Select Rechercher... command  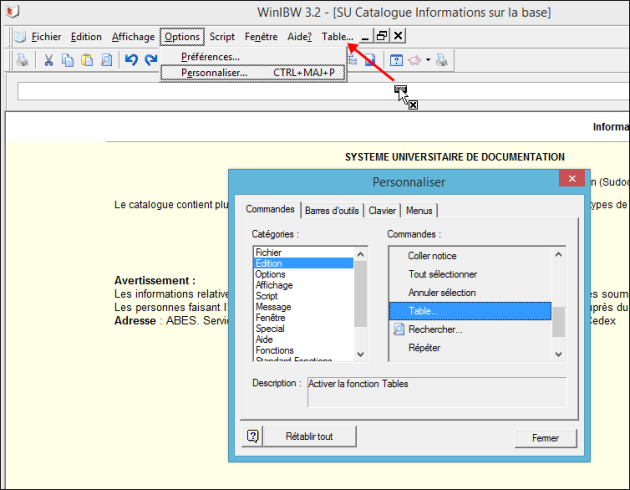coord(470,329)
